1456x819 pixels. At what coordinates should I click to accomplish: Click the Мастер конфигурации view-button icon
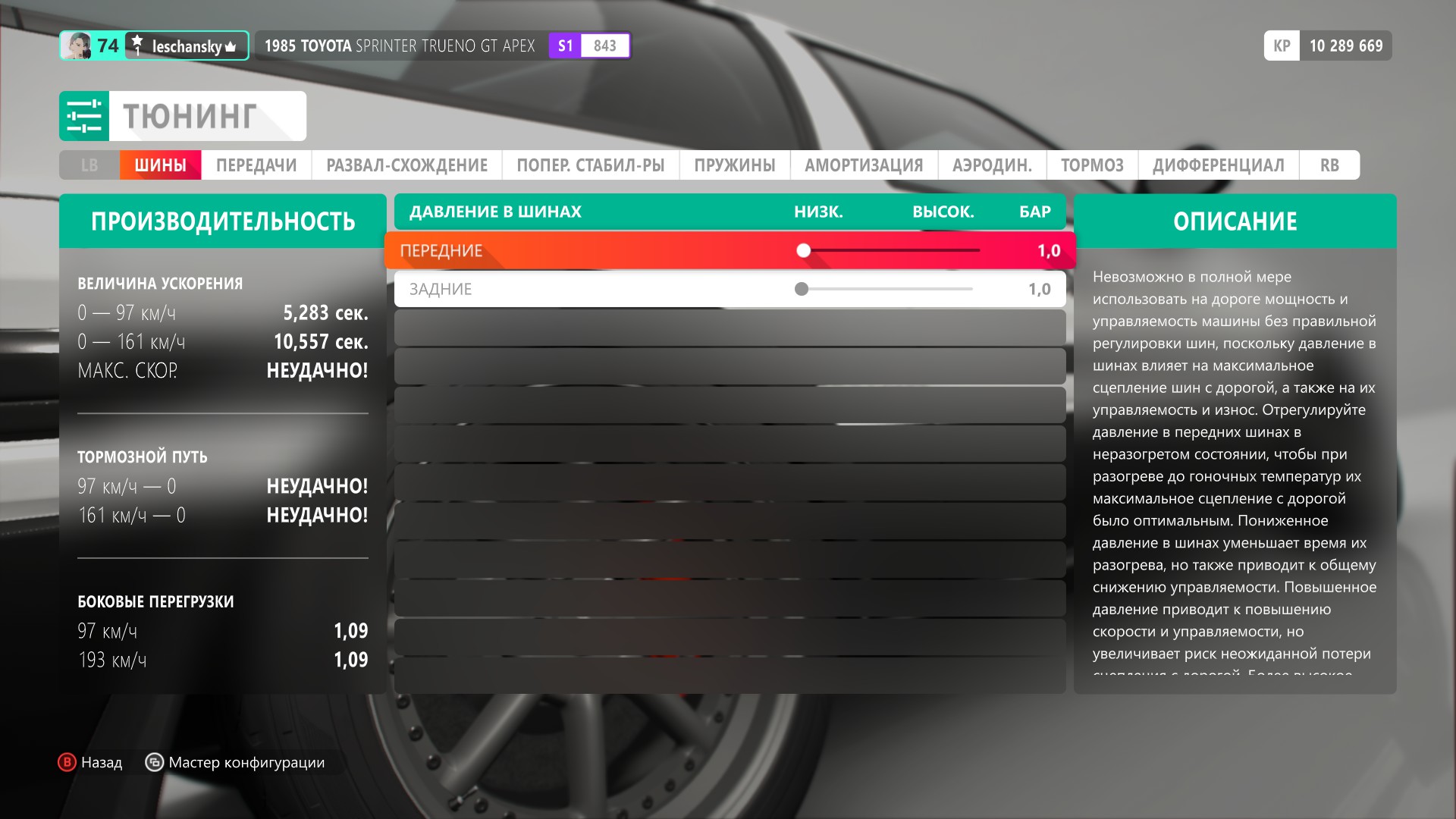tap(154, 762)
